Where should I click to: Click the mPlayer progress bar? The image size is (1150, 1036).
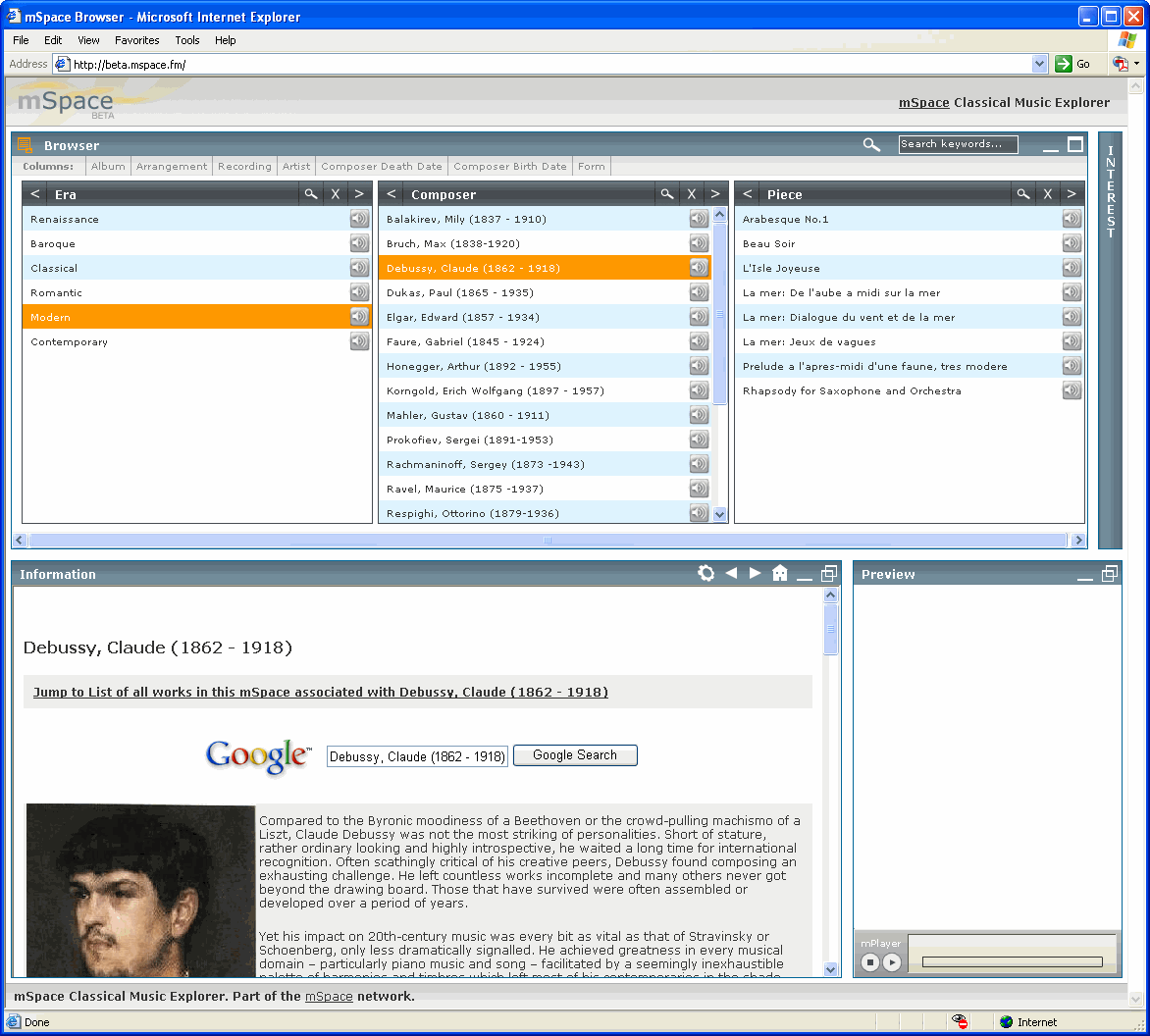[x=1012, y=962]
